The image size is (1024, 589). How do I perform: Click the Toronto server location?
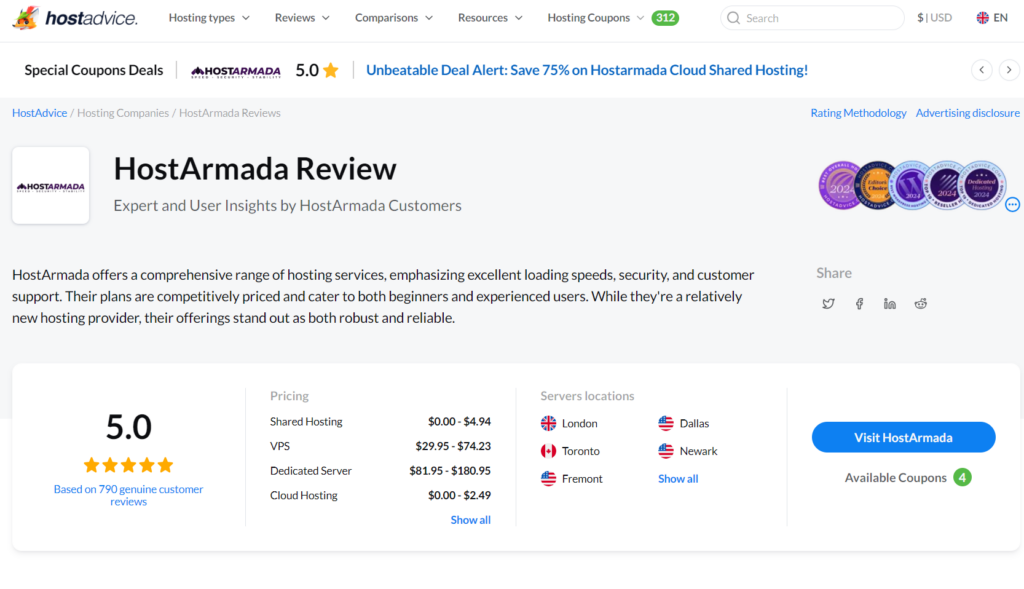[x=581, y=451]
